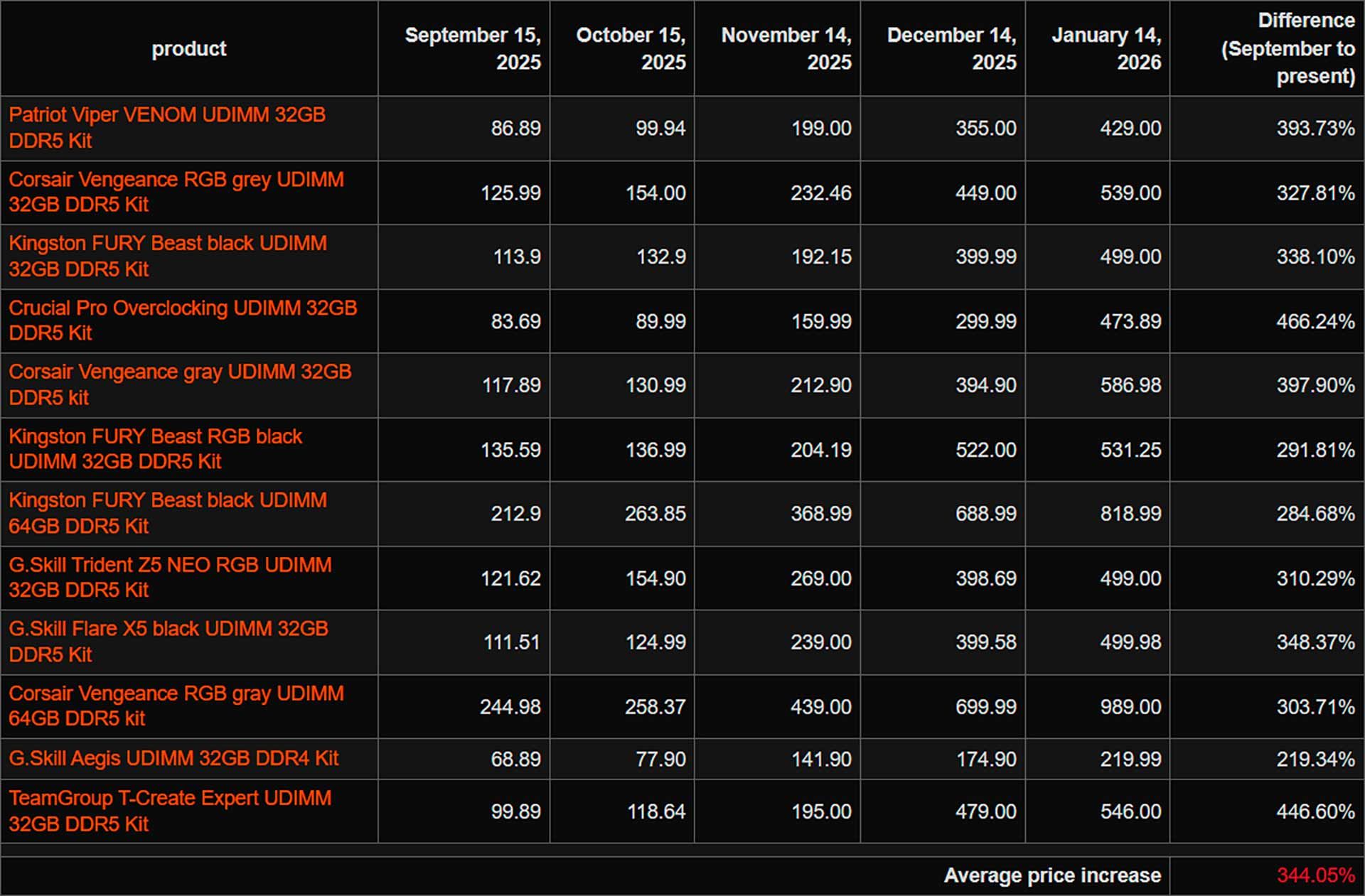Click Corsair Vengeance RGB grey UDIMM 32GB link
Viewport: 1365px width, 896px height.
click(176, 180)
